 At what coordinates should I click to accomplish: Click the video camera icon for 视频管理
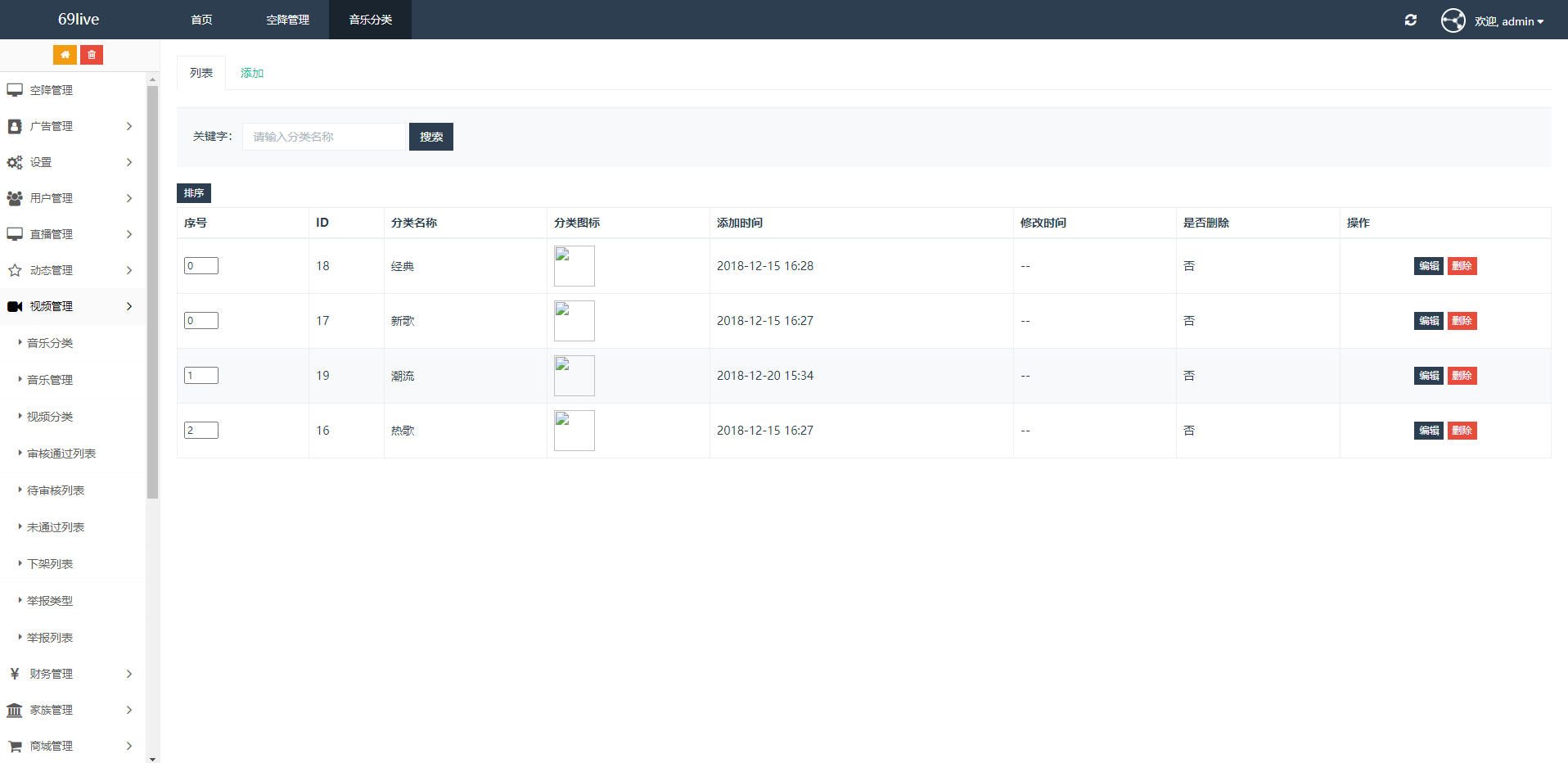(15, 306)
